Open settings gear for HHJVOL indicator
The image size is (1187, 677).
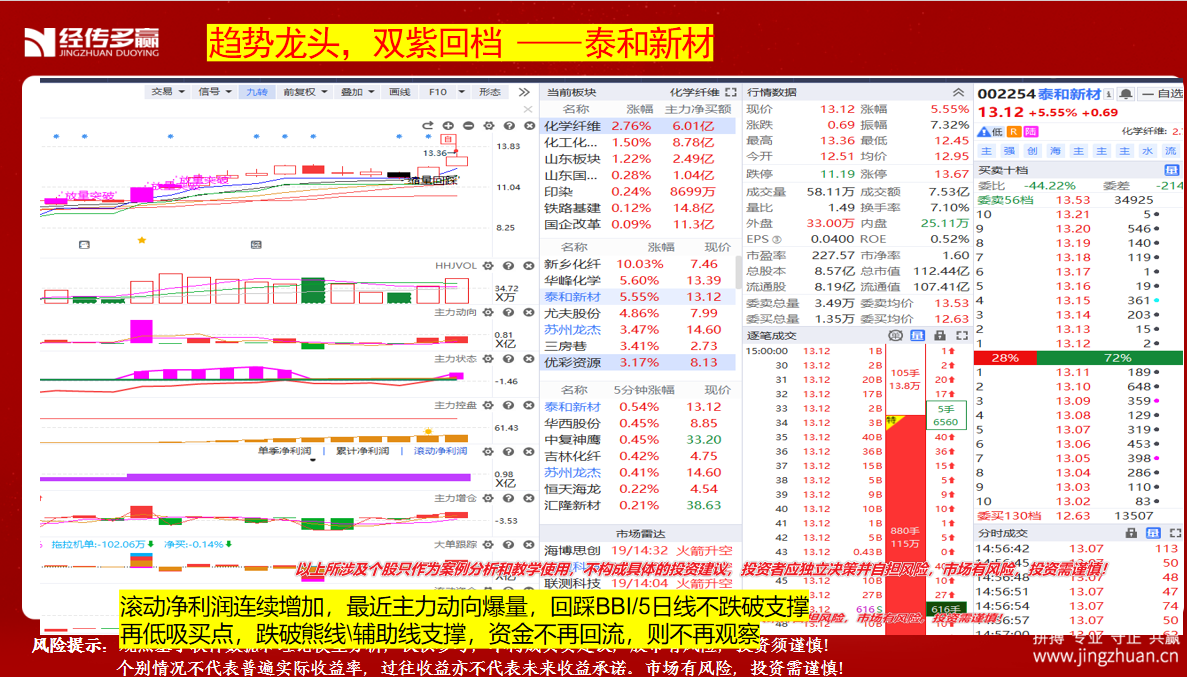pyautogui.click(x=489, y=266)
